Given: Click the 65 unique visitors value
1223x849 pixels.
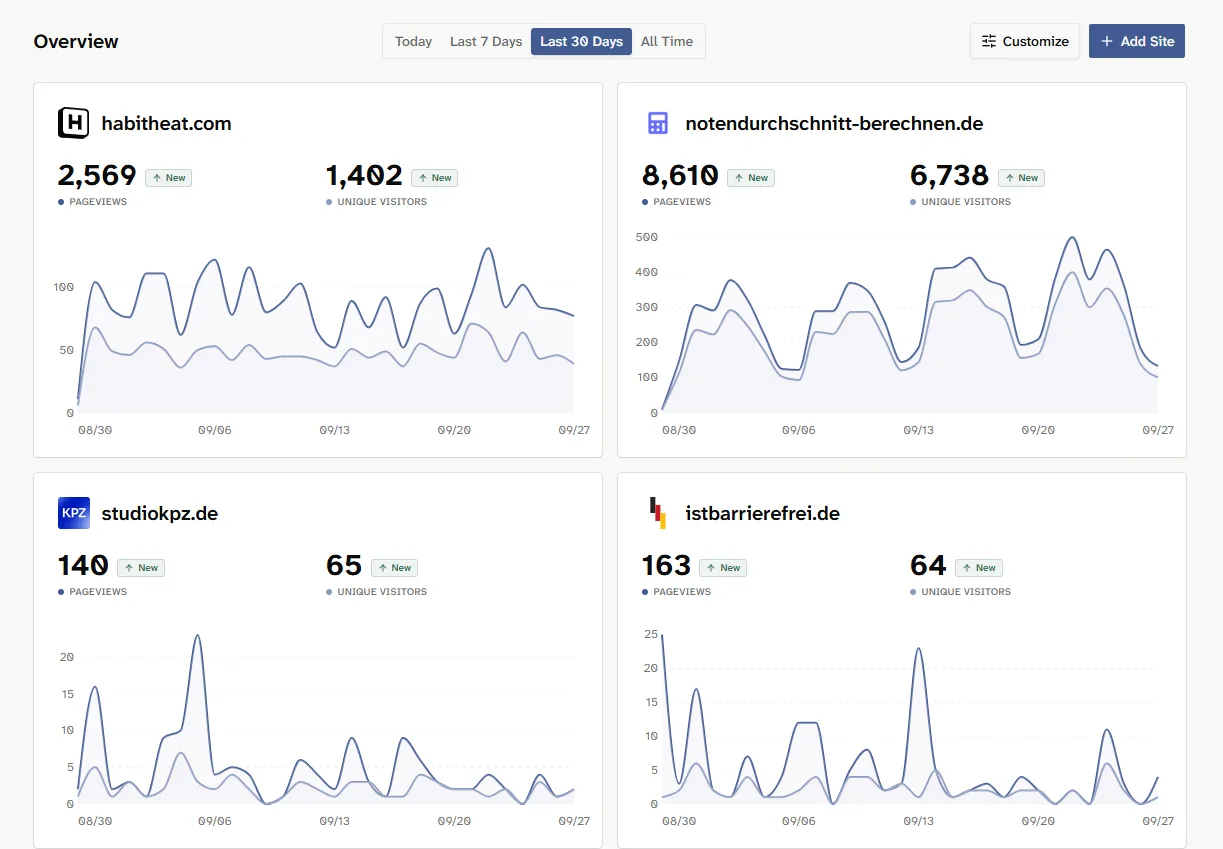Looking at the screenshot, I should click(x=344, y=566).
